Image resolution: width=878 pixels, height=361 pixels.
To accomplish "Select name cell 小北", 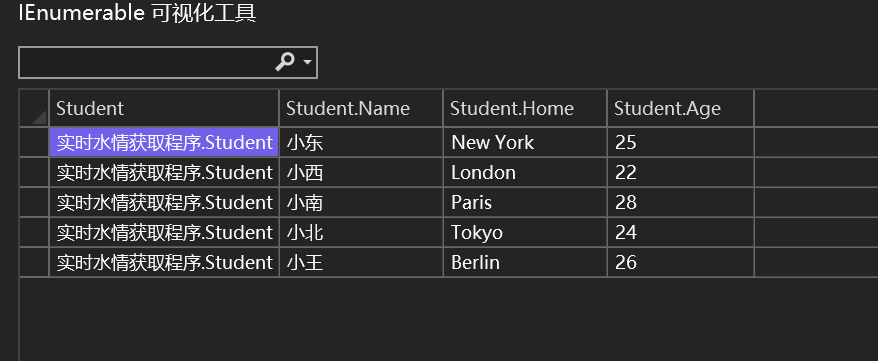I will pyautogui.click(x=361, y=232).
